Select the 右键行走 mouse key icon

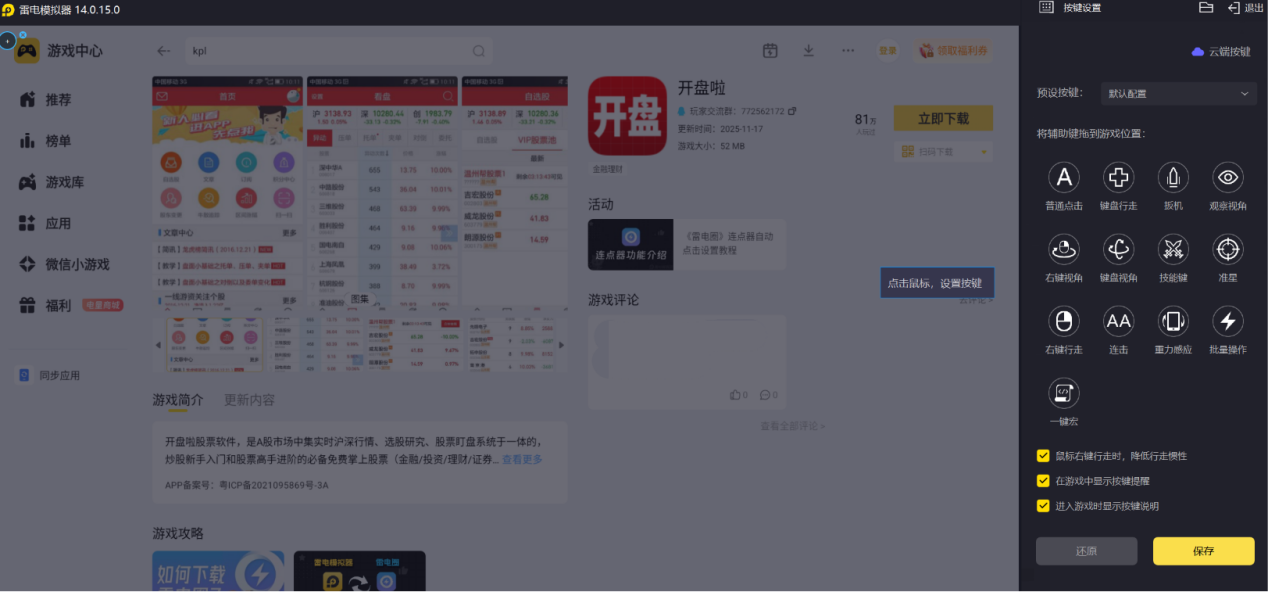click(x=1064, y=321)
